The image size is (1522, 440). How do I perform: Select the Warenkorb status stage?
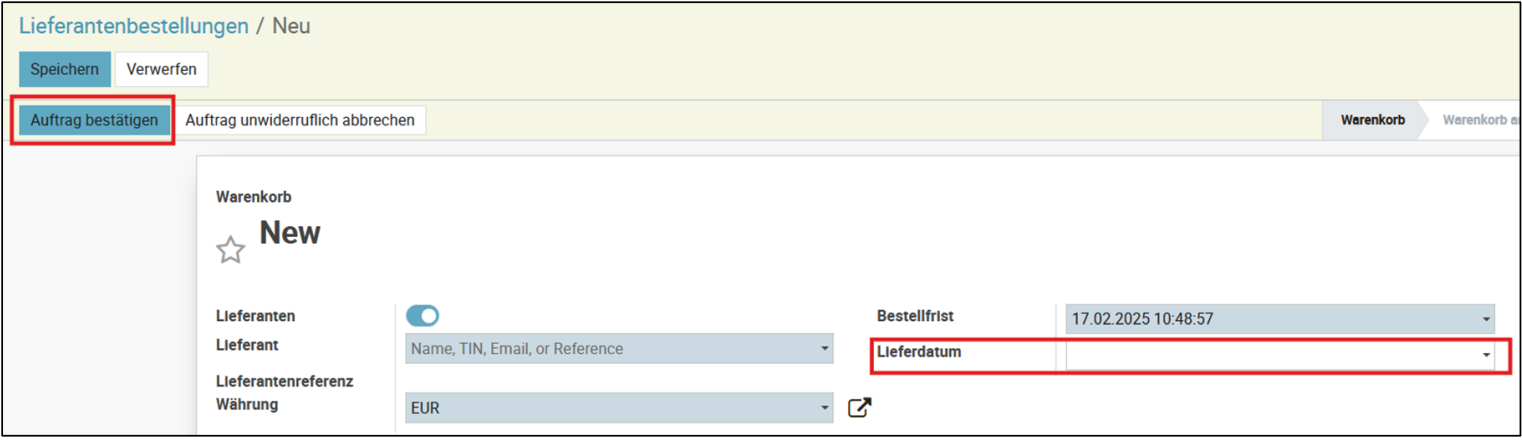pos(1372,120)
